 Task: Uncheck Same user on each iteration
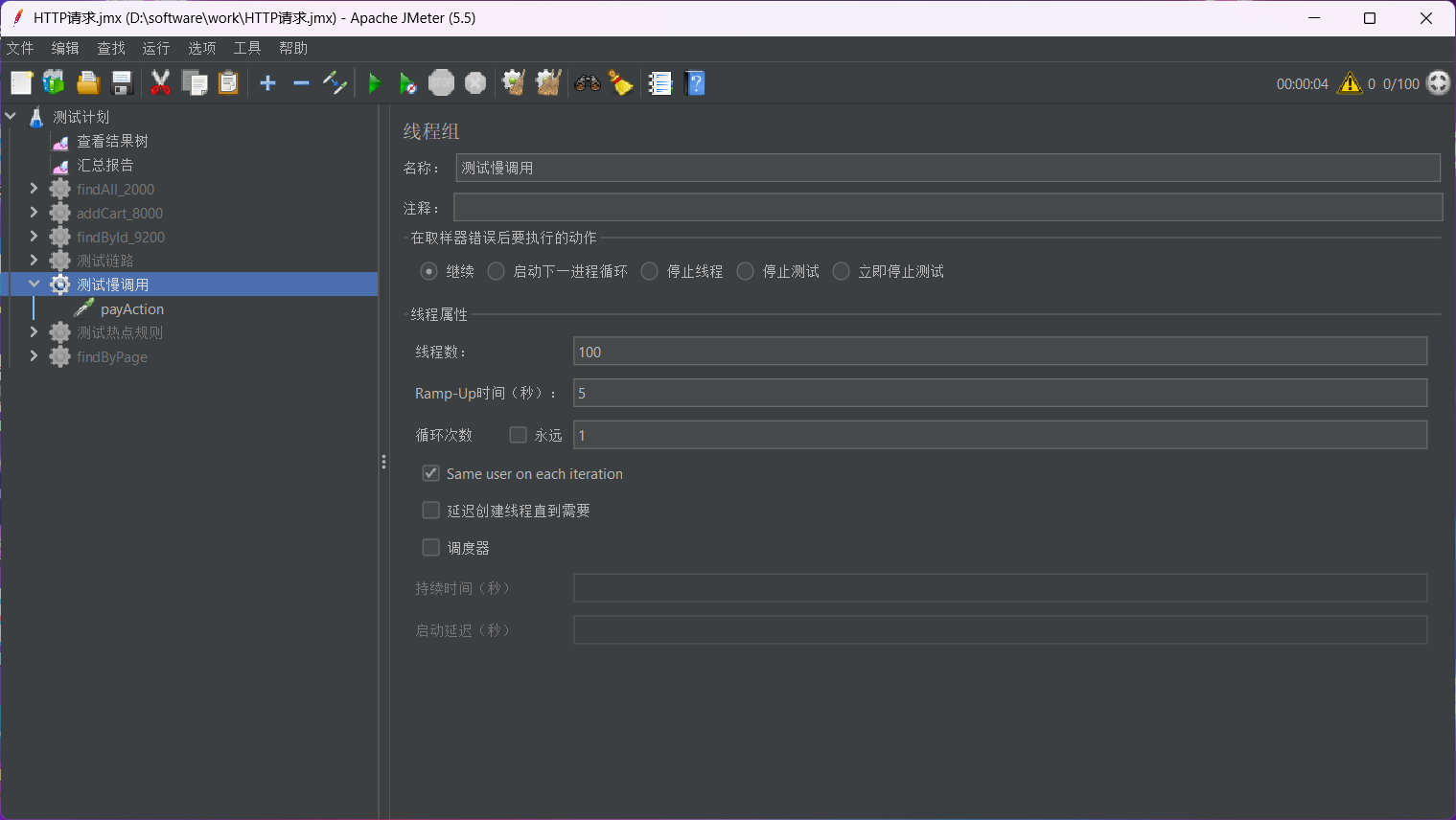tap(431, 474)
